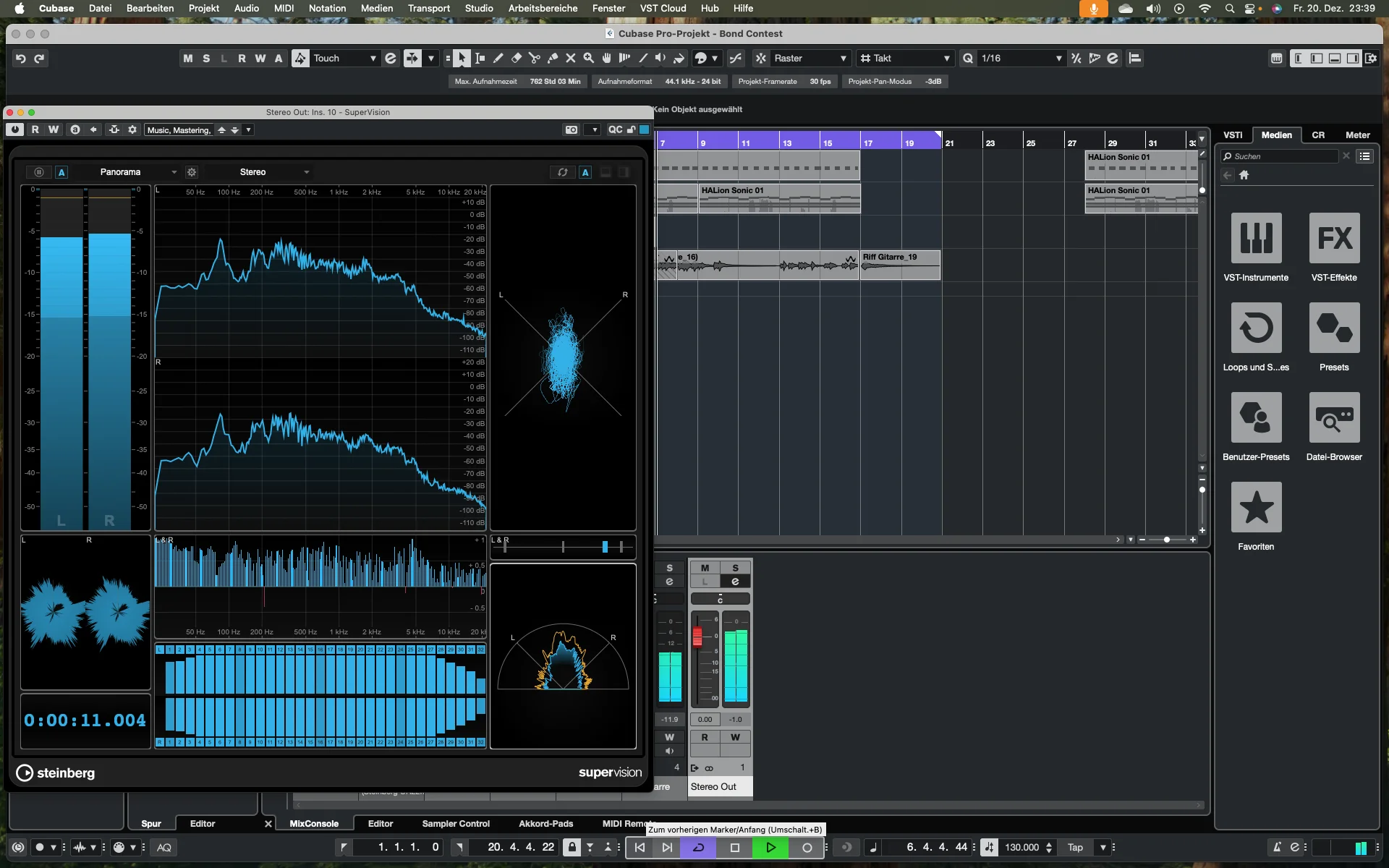Open the 1/16 quantize preset dropdown
The width and height of the screenshot is (1389, 868).
pos(1021,58)
